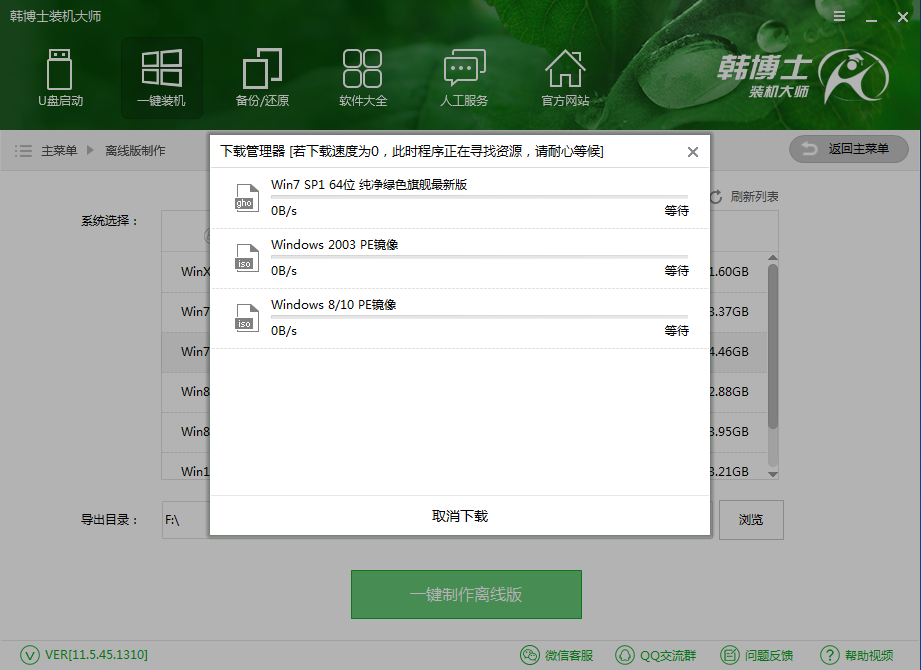Select the Win7 SP1 64位 download entry
The width and height of the screenshot is (921, 670).
(460, 198)
